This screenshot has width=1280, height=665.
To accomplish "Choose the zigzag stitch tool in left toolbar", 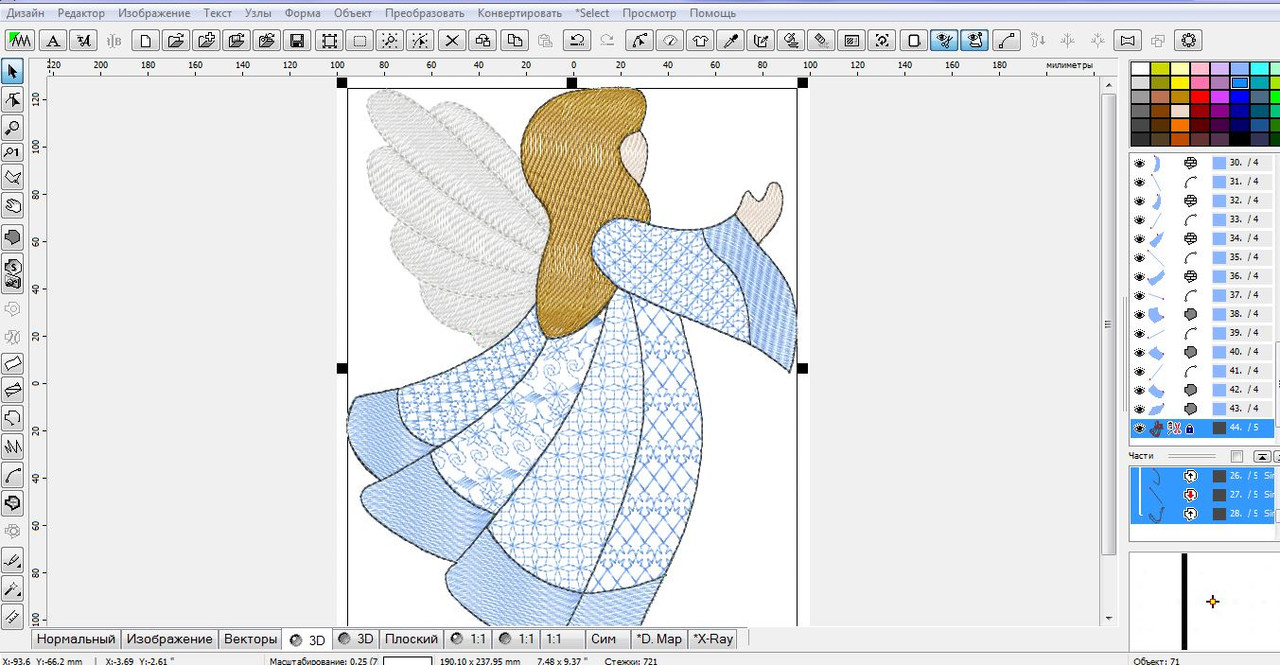I will (13, 447).
